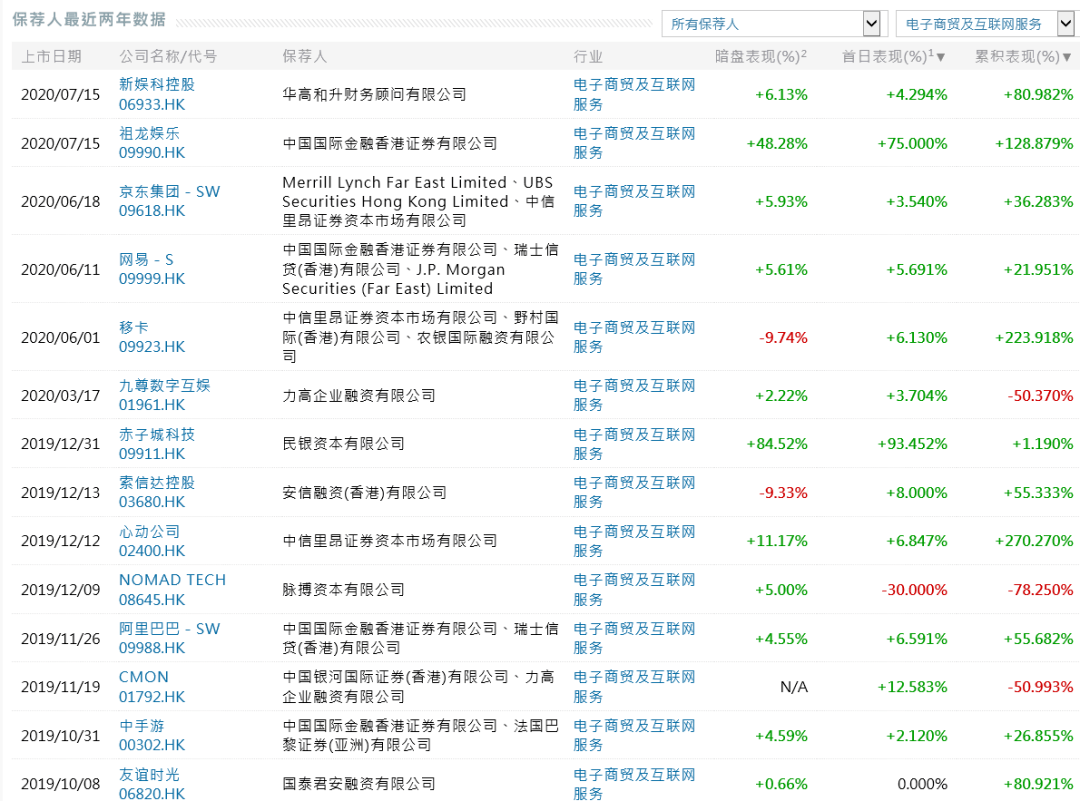This screenshot has width=1080, height=801.
Task: Open NOMAD TECH 08645.HK company link
Action: [x=172, y=590]
